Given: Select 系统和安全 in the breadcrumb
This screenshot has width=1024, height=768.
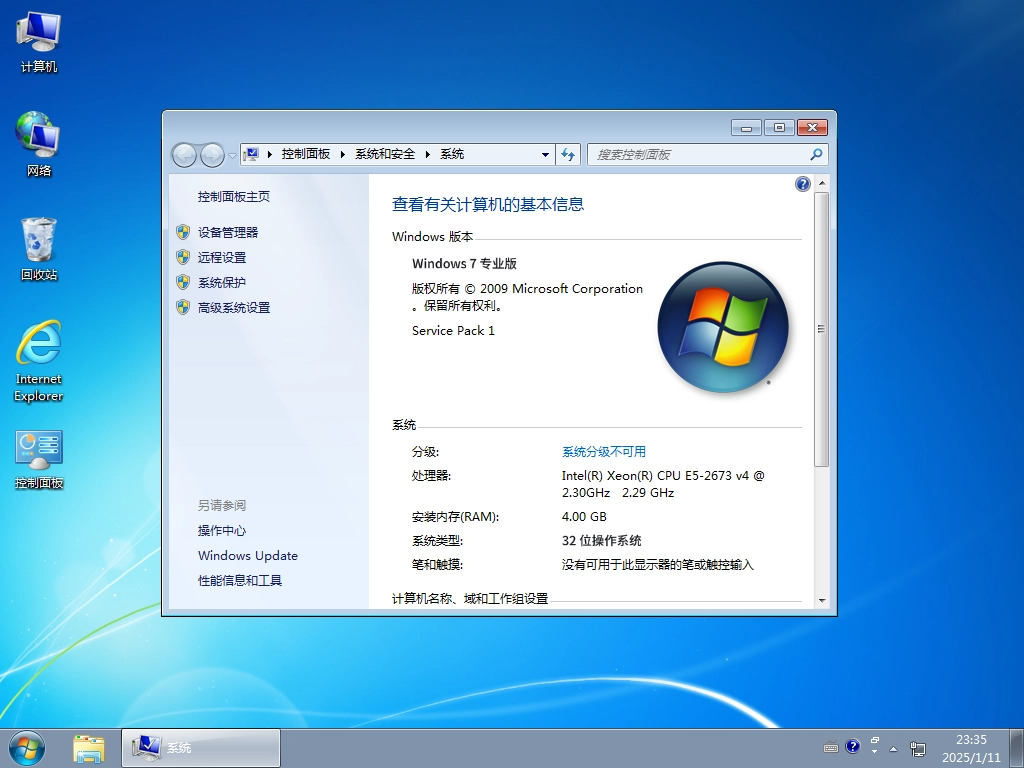Looking at the screenshot, I should [x=384, y=154].
